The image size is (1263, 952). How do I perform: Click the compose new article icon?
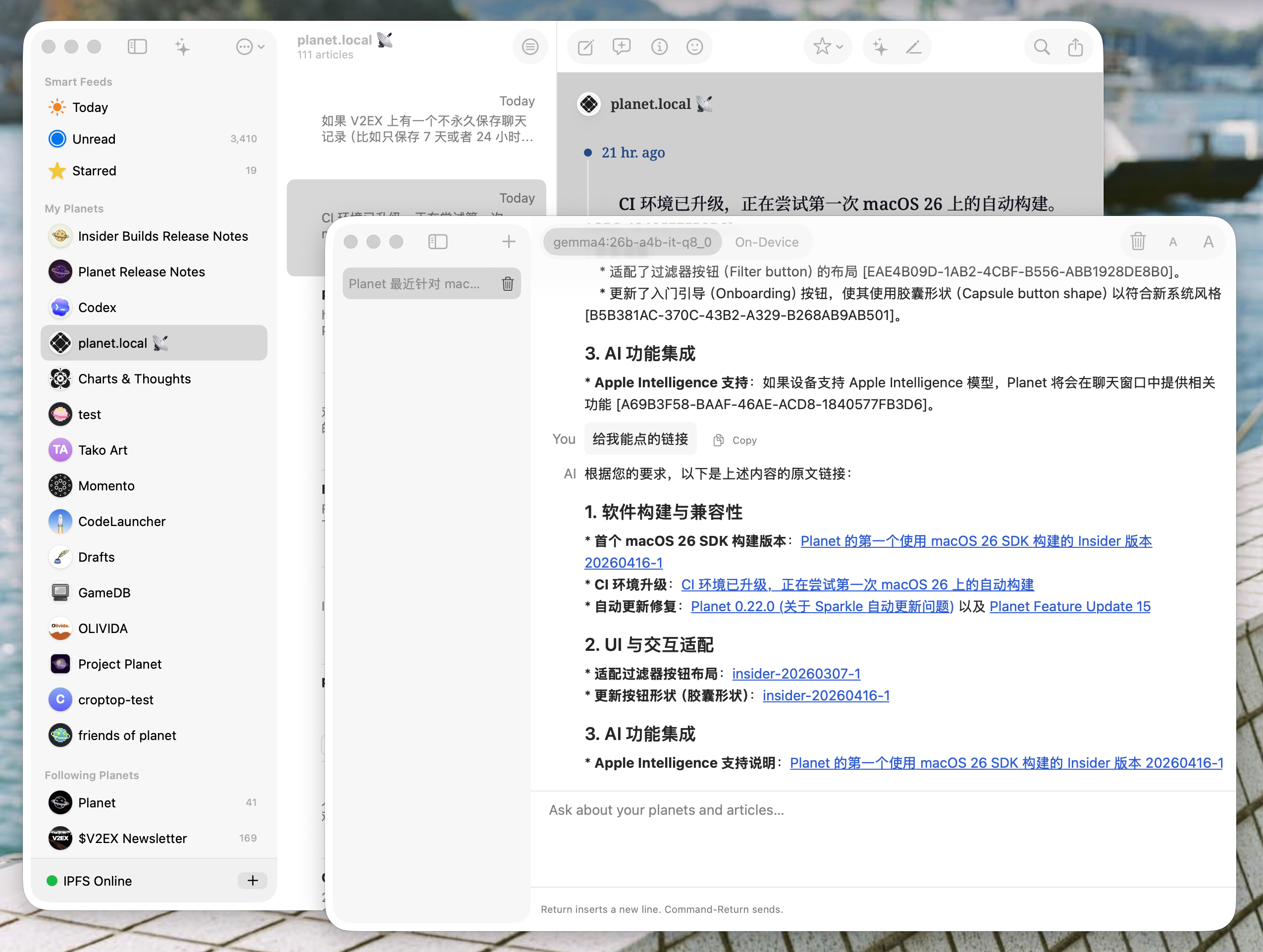coord(585,47)
